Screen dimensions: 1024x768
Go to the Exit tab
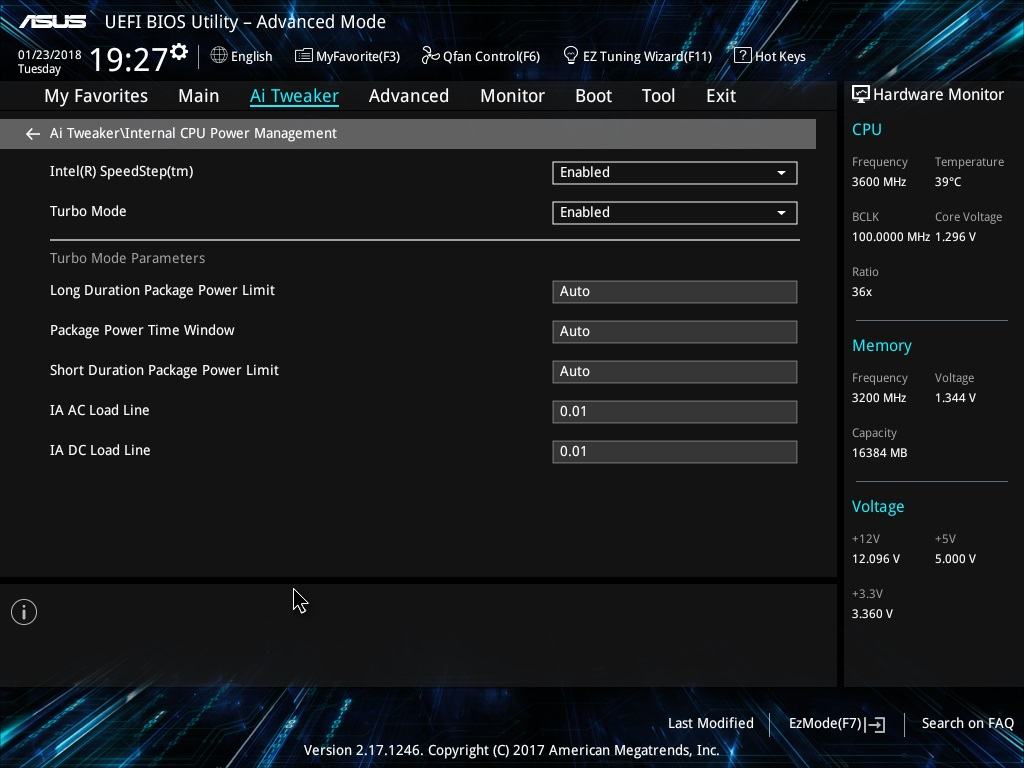click(721, 96)
